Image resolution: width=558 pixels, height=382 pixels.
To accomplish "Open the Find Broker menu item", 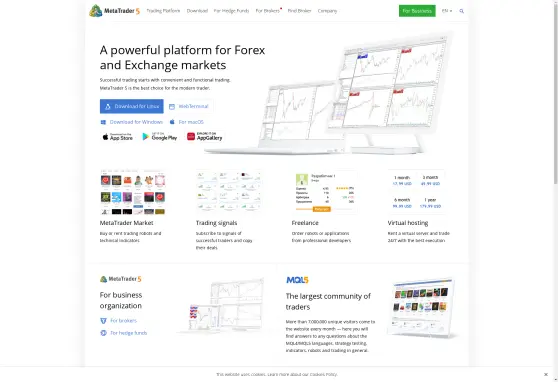I will [299, 11].
